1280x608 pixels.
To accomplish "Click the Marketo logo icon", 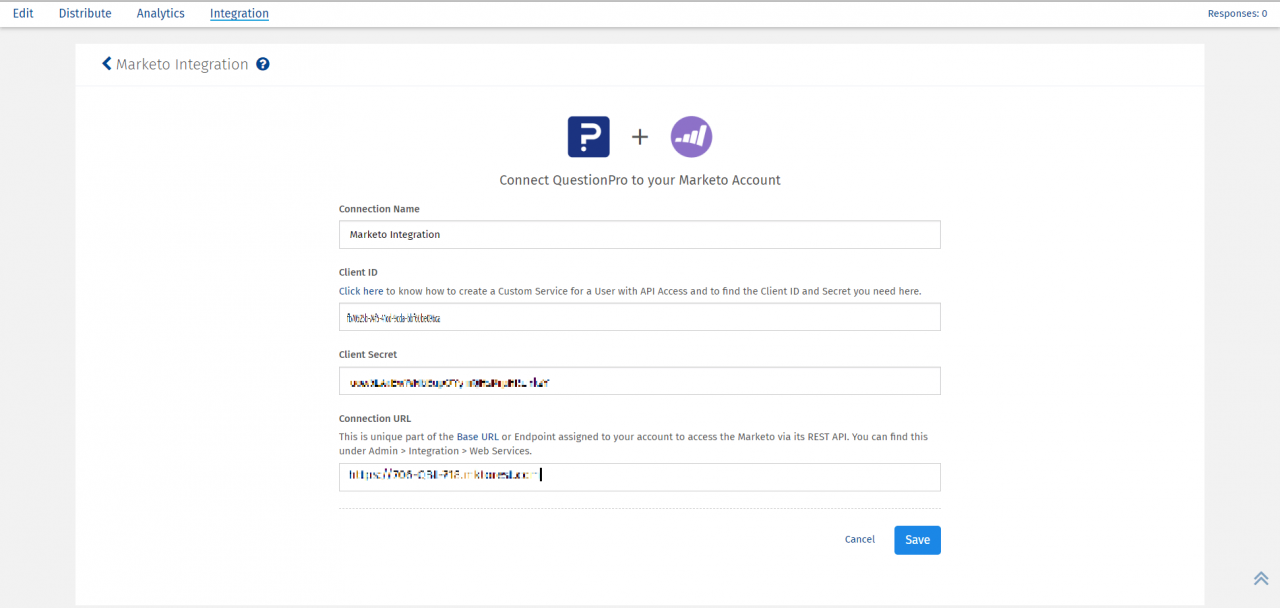I will (691, 136).
